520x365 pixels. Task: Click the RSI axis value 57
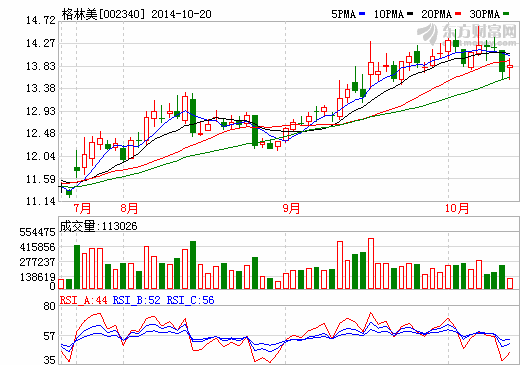(x=49, y=336)
